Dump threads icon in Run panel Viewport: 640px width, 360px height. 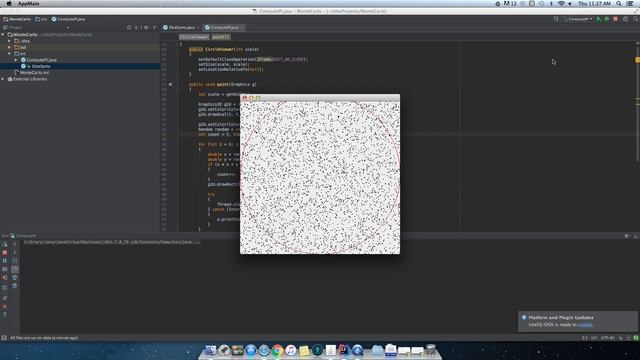coord(5,269)
